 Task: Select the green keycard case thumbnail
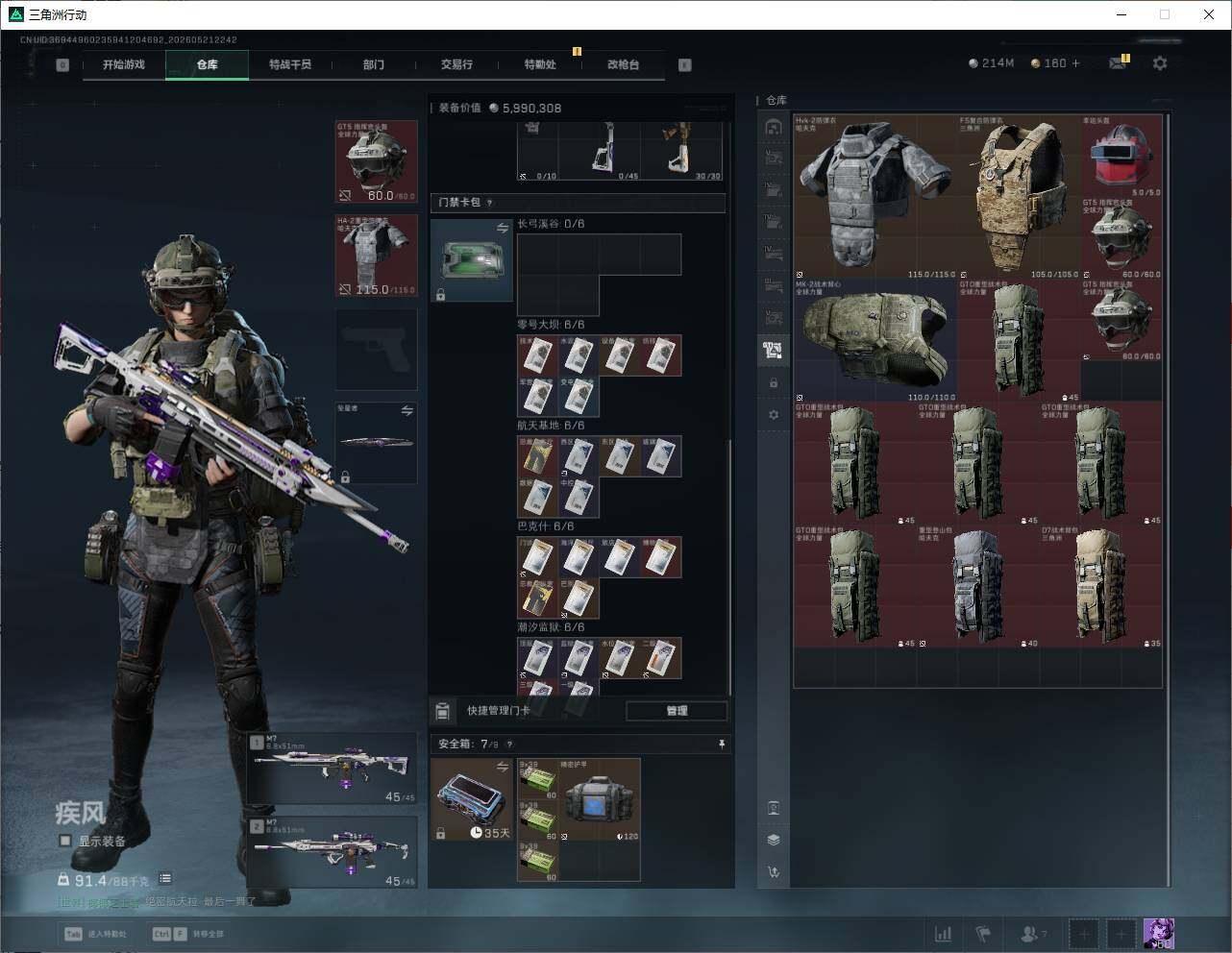click(472, 260)
